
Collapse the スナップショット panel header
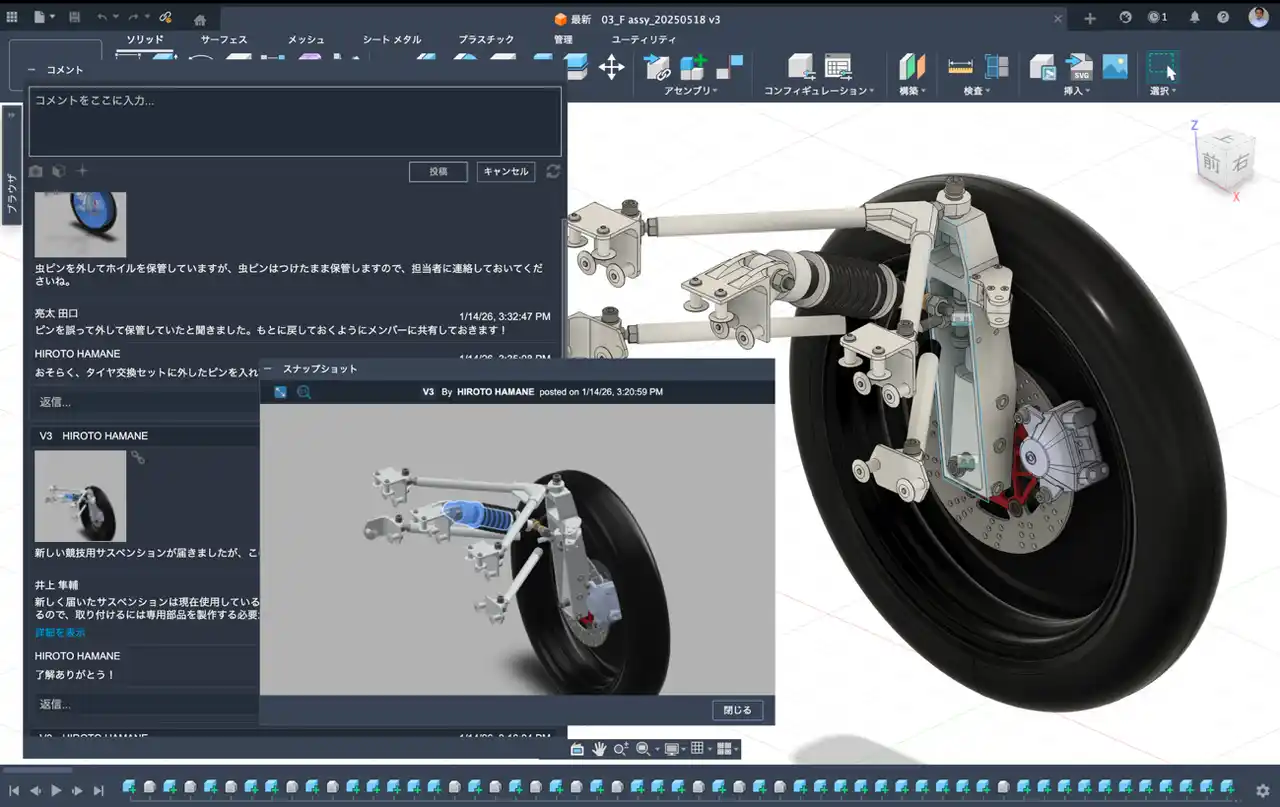coord(267,369)
